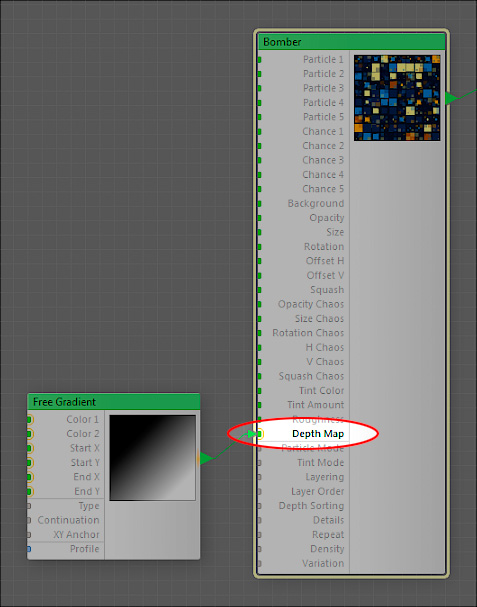Select the Density parameter label

pos(327,549)
